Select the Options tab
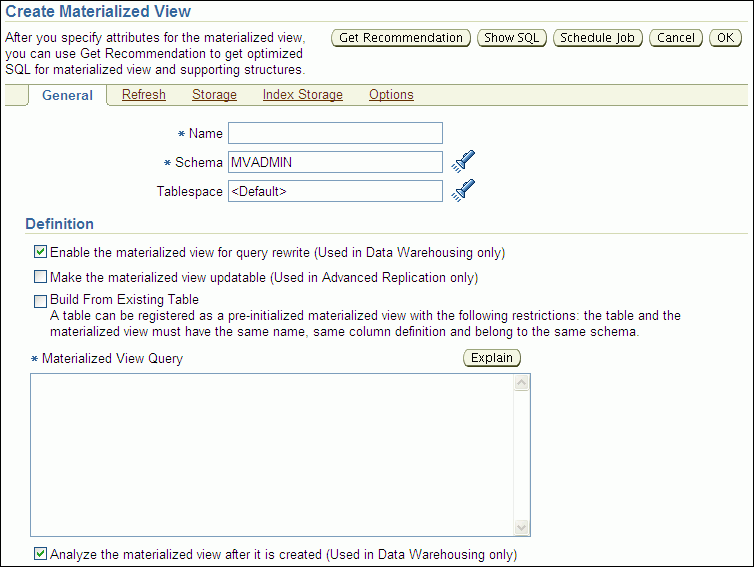 (x=391, y=95)
